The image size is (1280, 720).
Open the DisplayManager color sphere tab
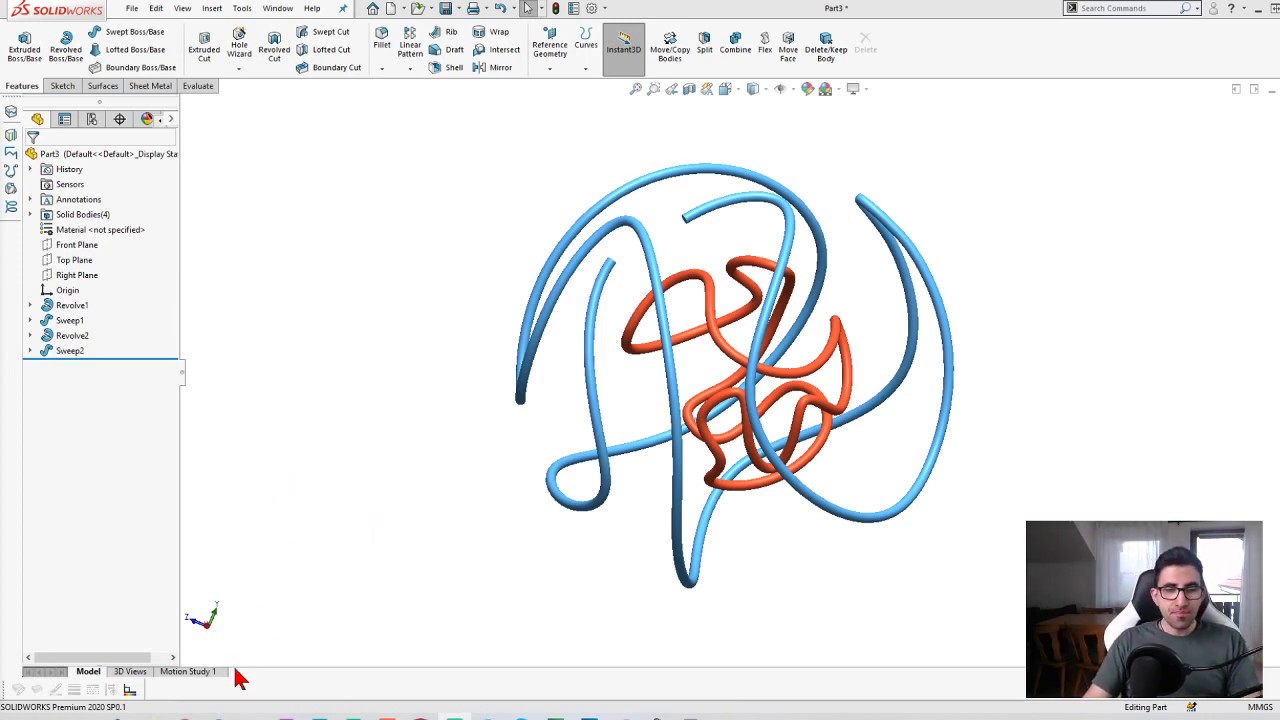click(x=147, y=119)
